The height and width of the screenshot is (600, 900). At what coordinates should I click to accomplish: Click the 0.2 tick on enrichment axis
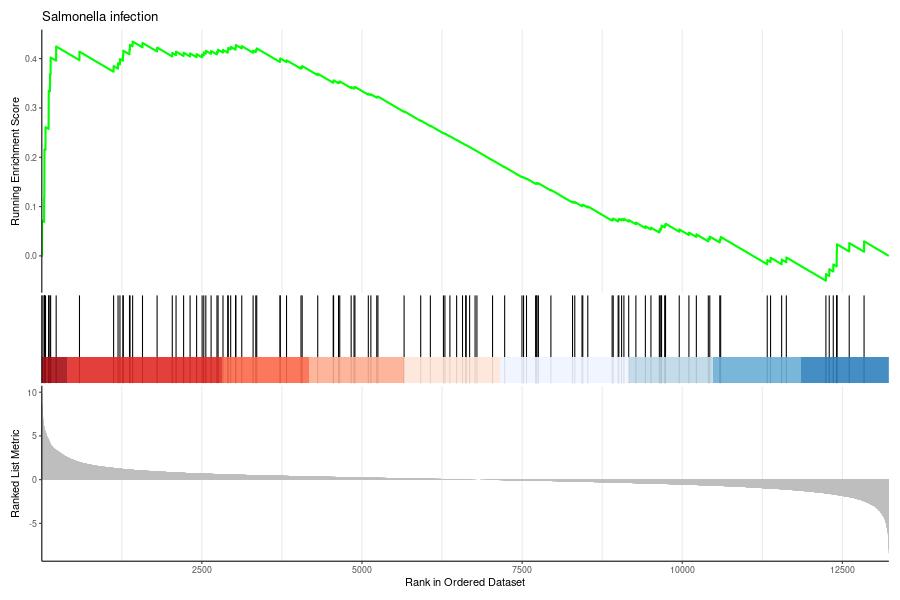(x=31, y=157)
